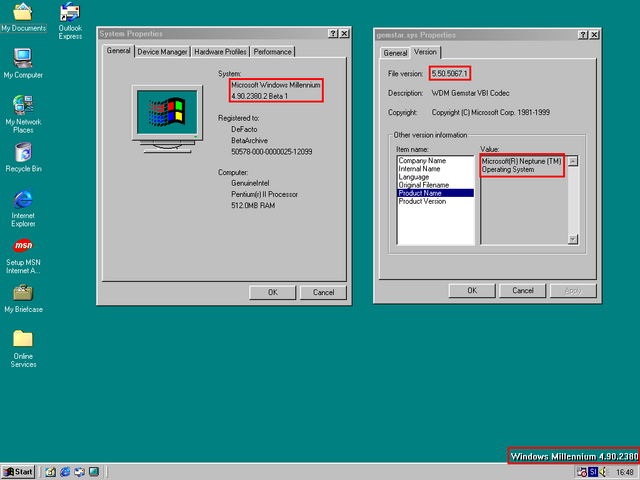Select the Setup MSN Internet Access icon
This screenshot has height=480, width=640.
[23, 256]
